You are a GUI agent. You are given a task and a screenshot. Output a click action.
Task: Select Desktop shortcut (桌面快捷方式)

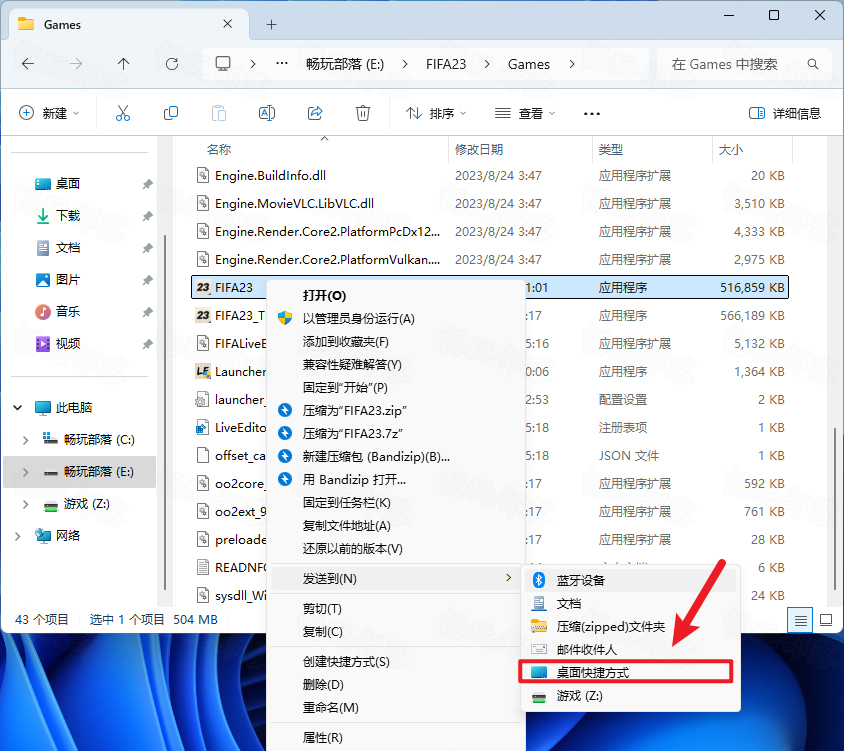pyautogui.click(x=625, y=672)
